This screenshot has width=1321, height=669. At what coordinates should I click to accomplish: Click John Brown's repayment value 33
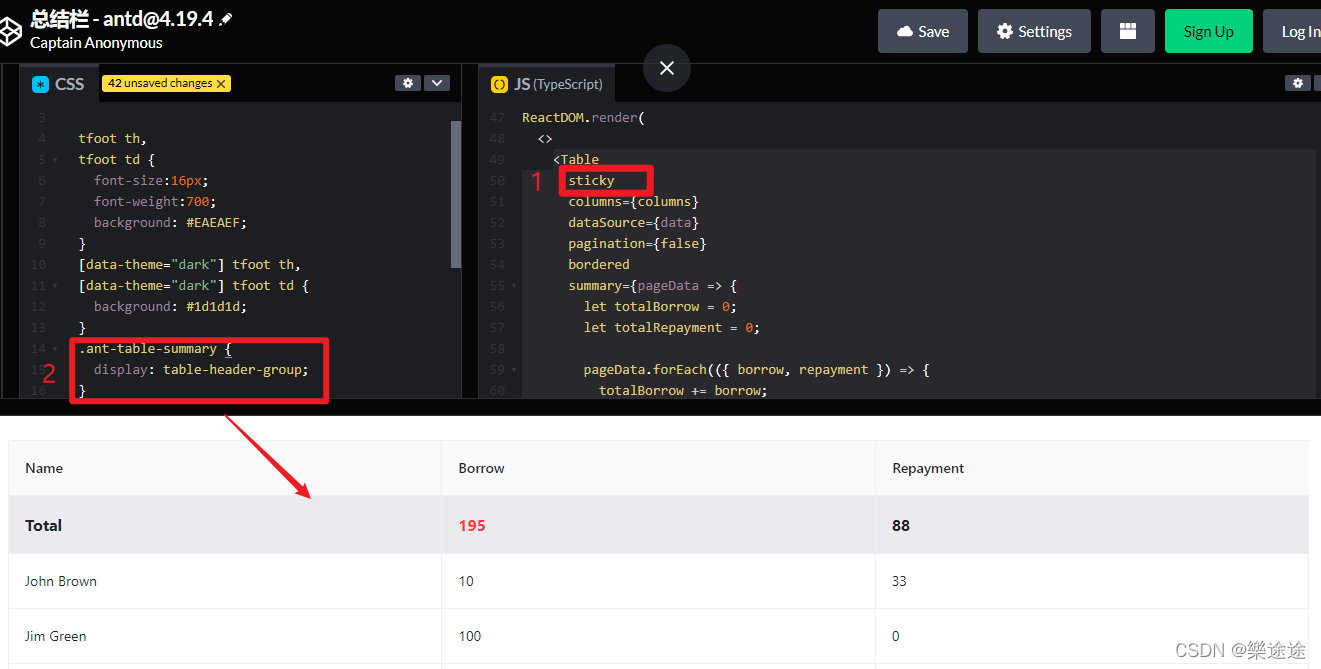click(x=899, y=581)
